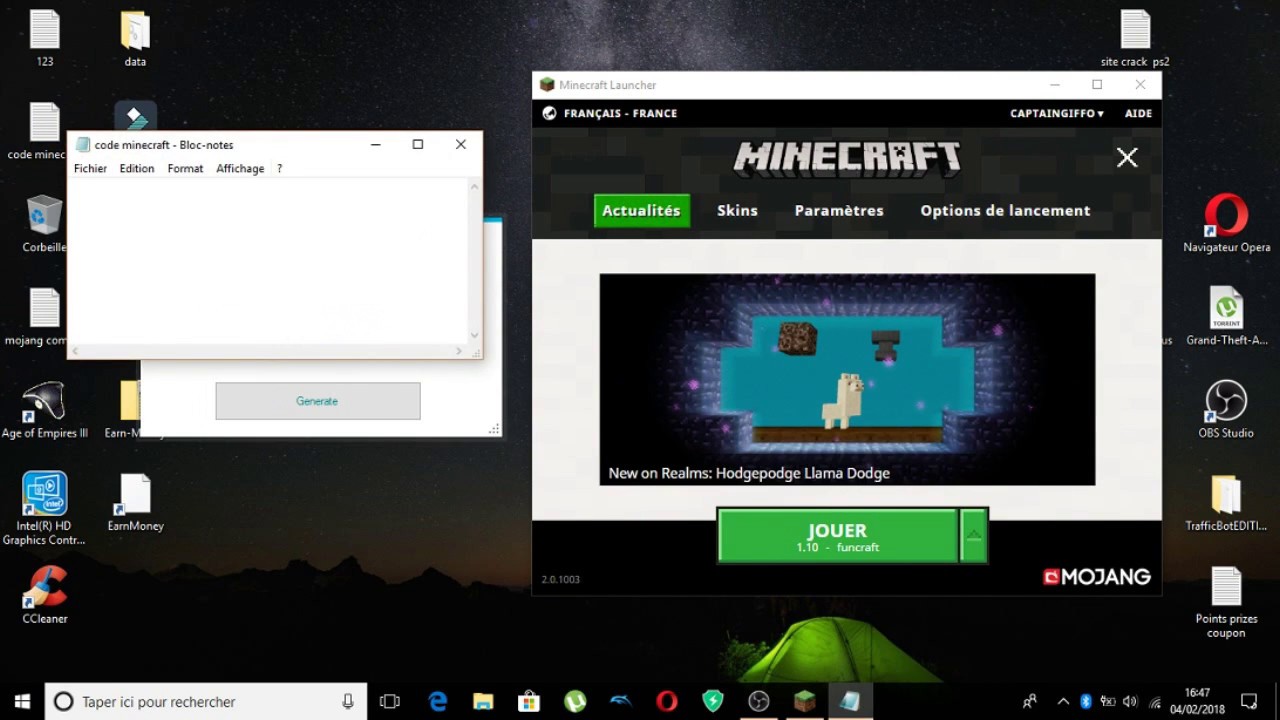The width and height of the screenshot is (1280, 720).
Task: Click into the Bloc-notes text area
Action: click(268, 262)
